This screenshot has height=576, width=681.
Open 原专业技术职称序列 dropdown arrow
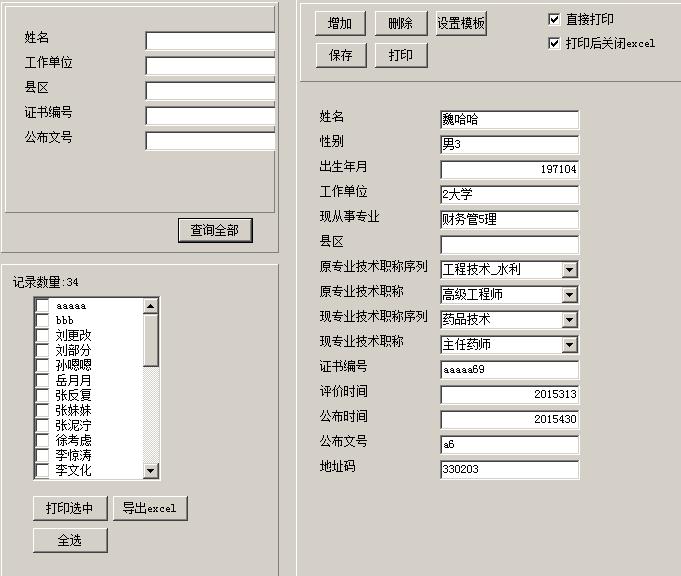point(569,270)
